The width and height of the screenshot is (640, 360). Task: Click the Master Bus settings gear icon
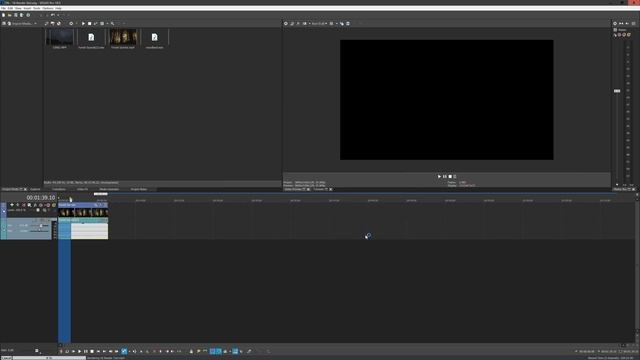(615, 24)
